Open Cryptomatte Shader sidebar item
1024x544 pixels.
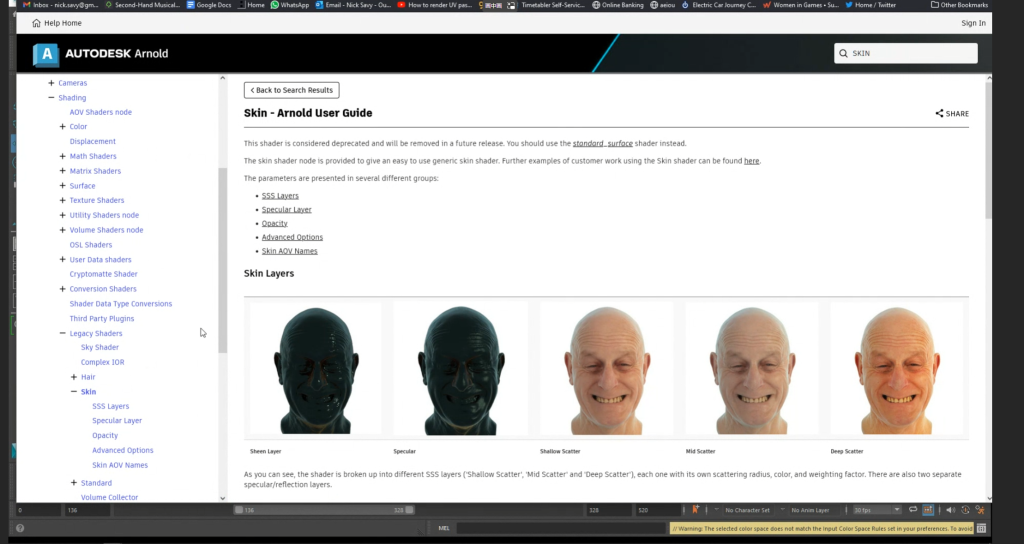click(103, 274)
